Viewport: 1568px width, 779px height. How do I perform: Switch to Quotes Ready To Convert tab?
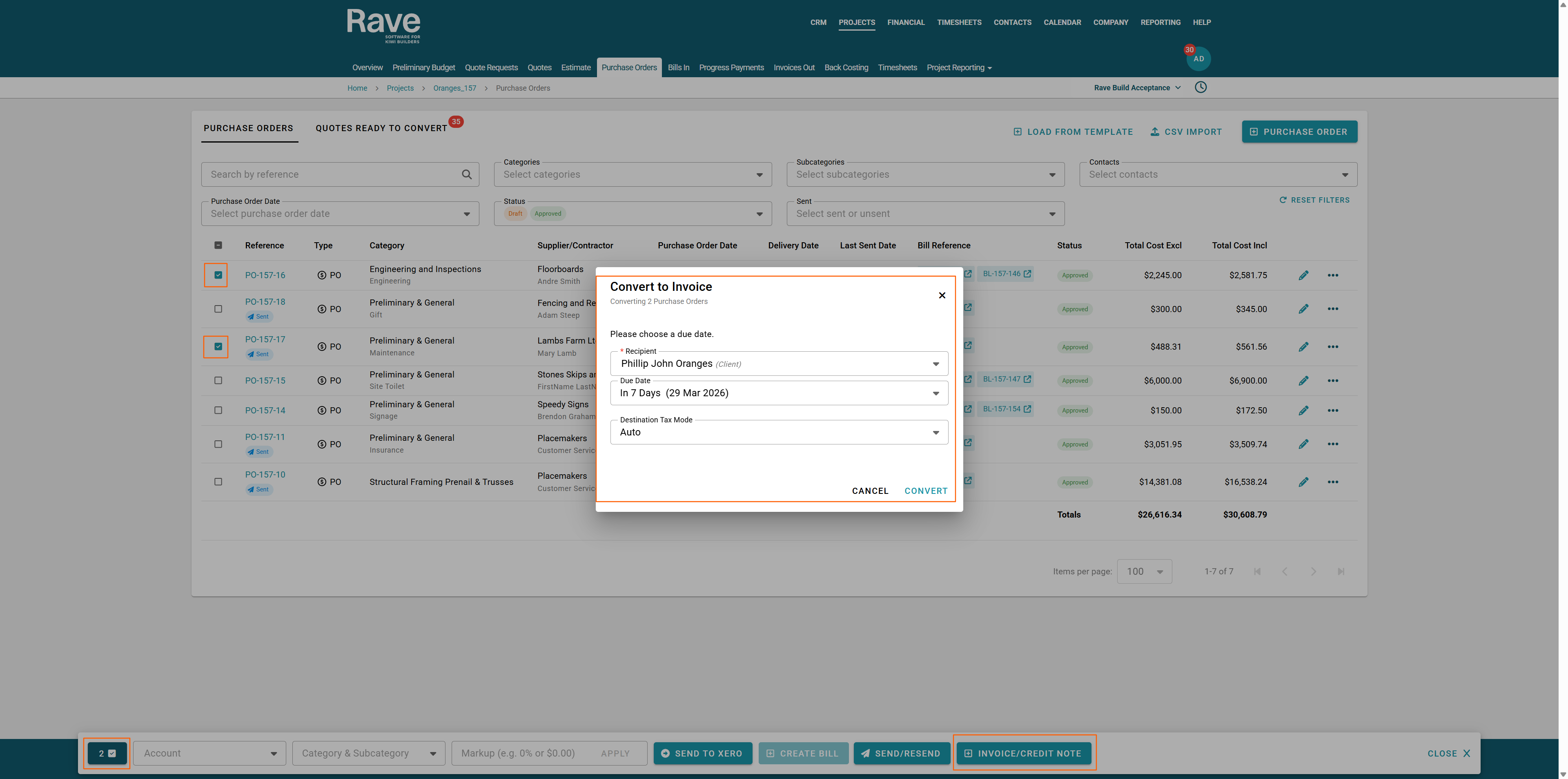pos(381,129)
